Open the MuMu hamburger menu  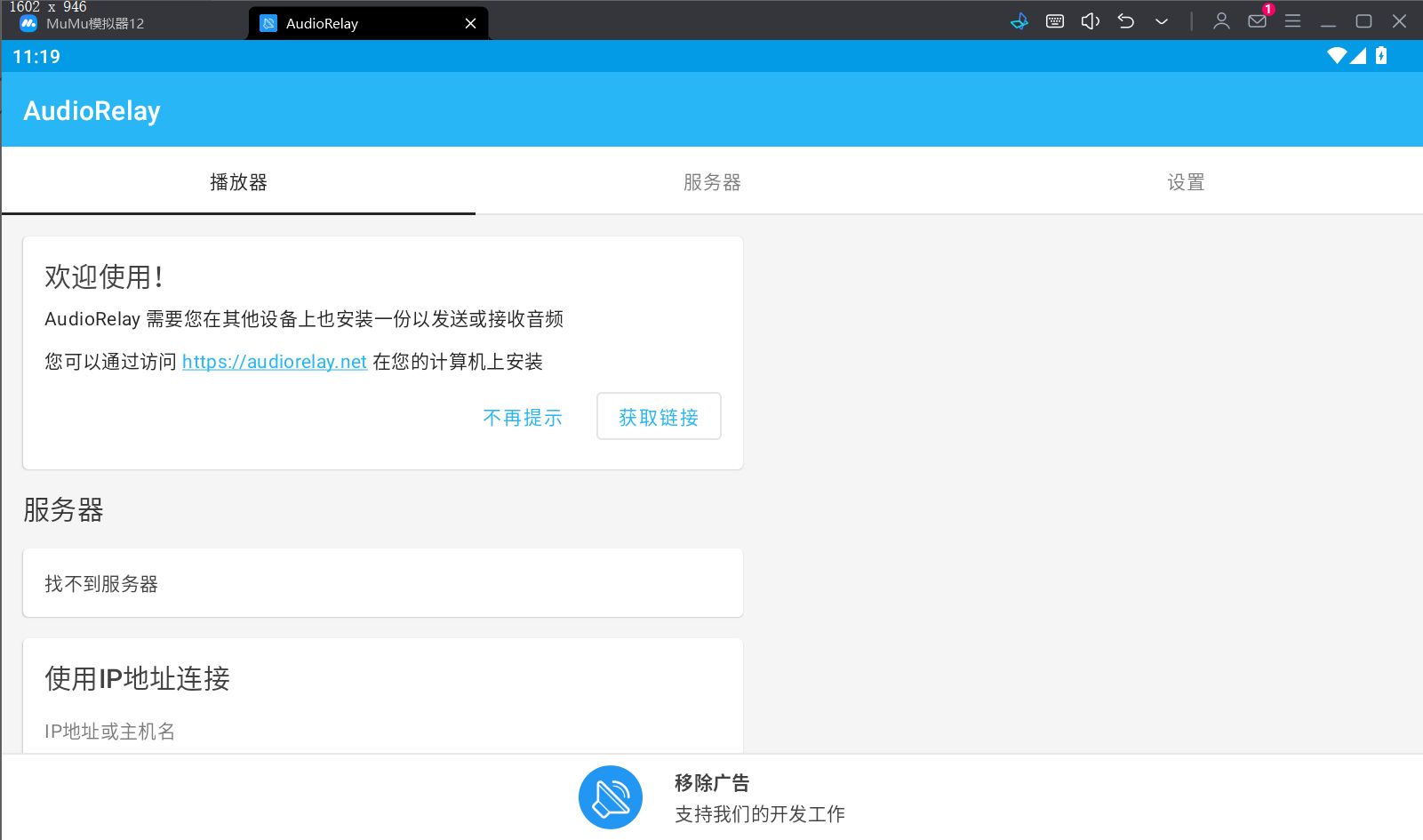1293,21
